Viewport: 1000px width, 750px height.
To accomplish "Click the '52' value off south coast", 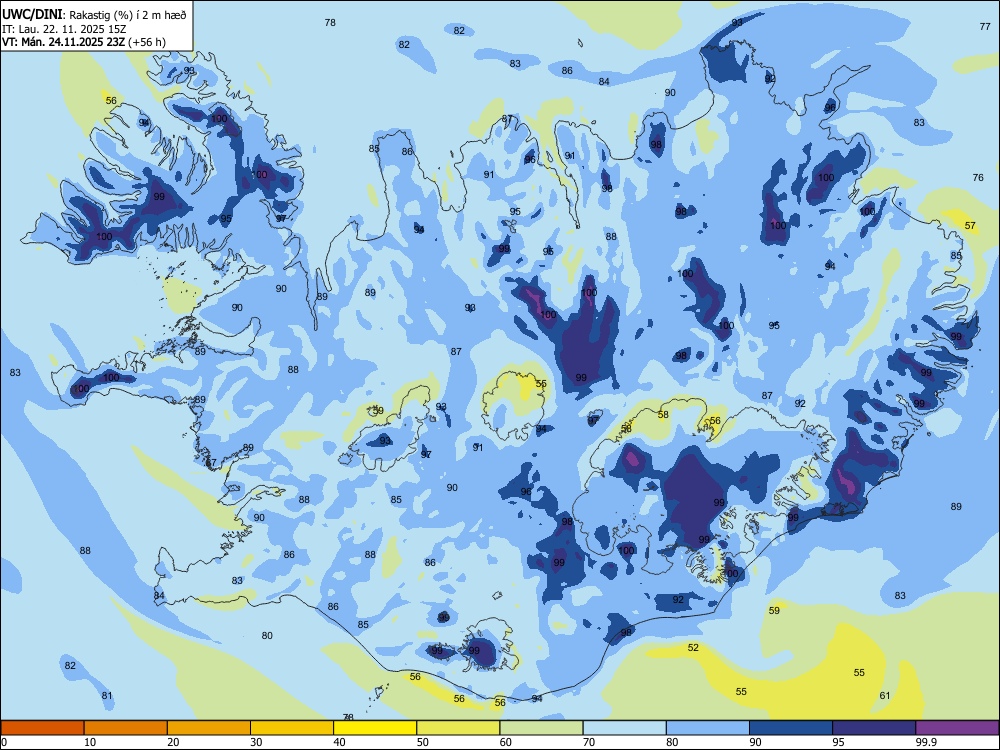I will tap(693, 647).
